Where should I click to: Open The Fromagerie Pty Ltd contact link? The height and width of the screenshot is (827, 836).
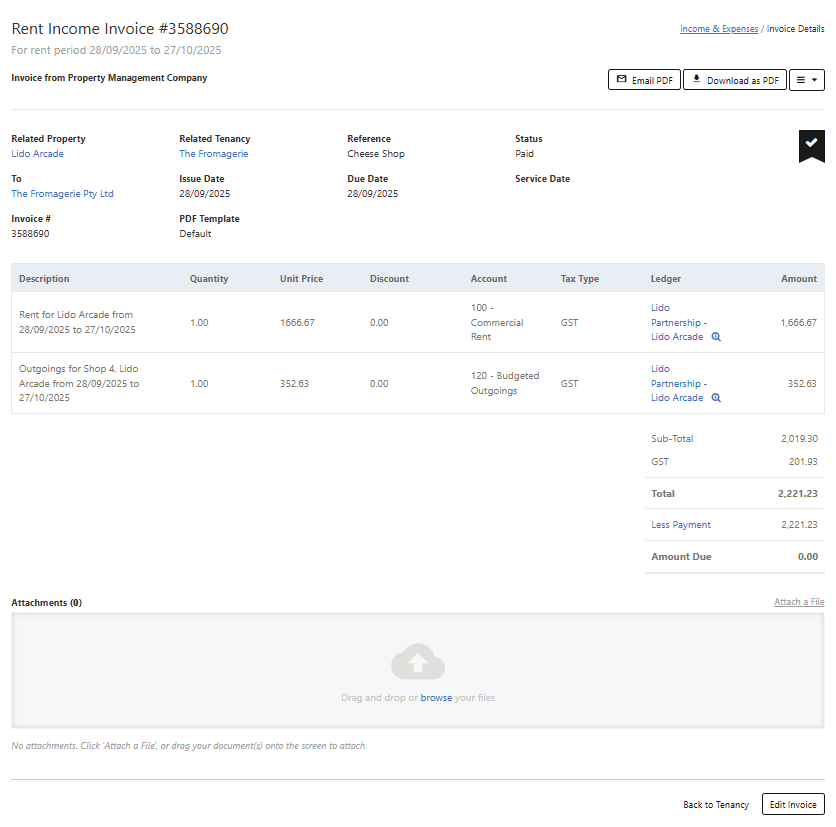(62, 194)
